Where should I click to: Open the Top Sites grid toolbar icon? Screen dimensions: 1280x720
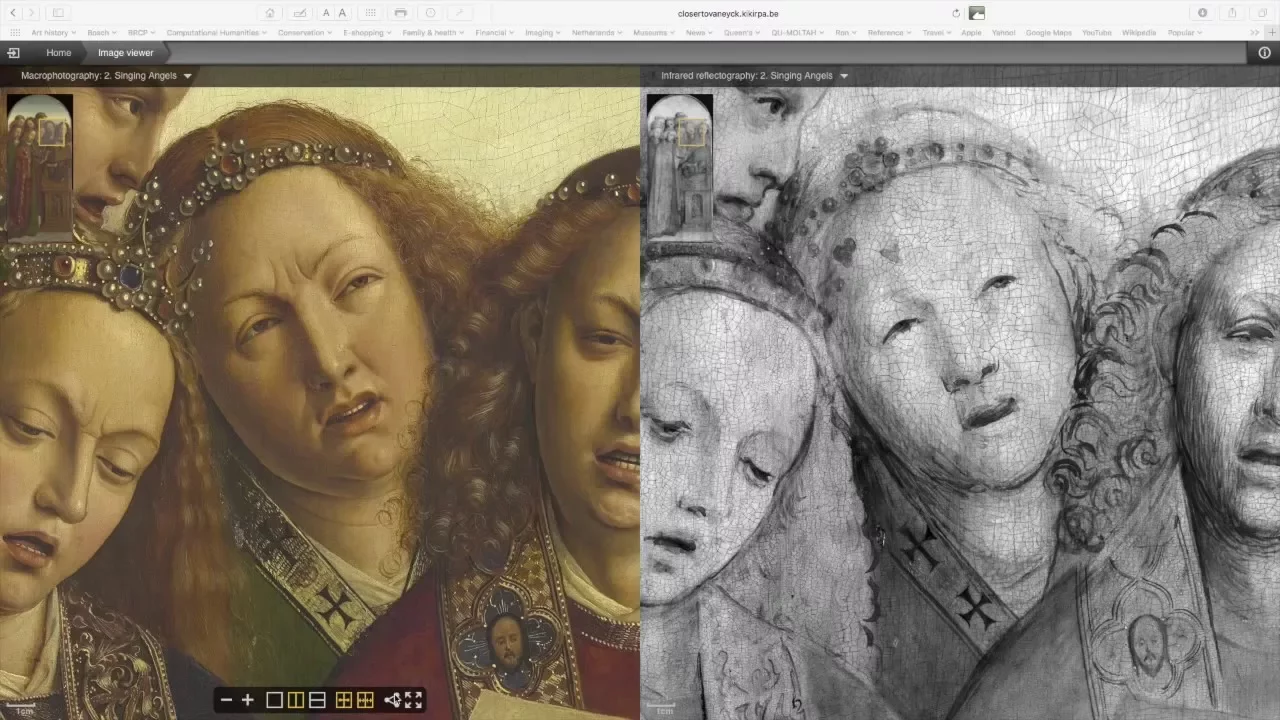click(x=371, y=13)
